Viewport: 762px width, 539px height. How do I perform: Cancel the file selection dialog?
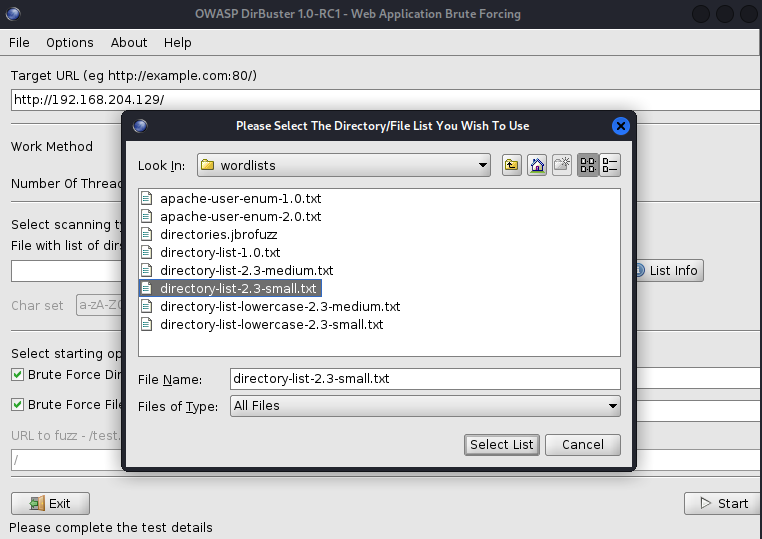(583, 445)
